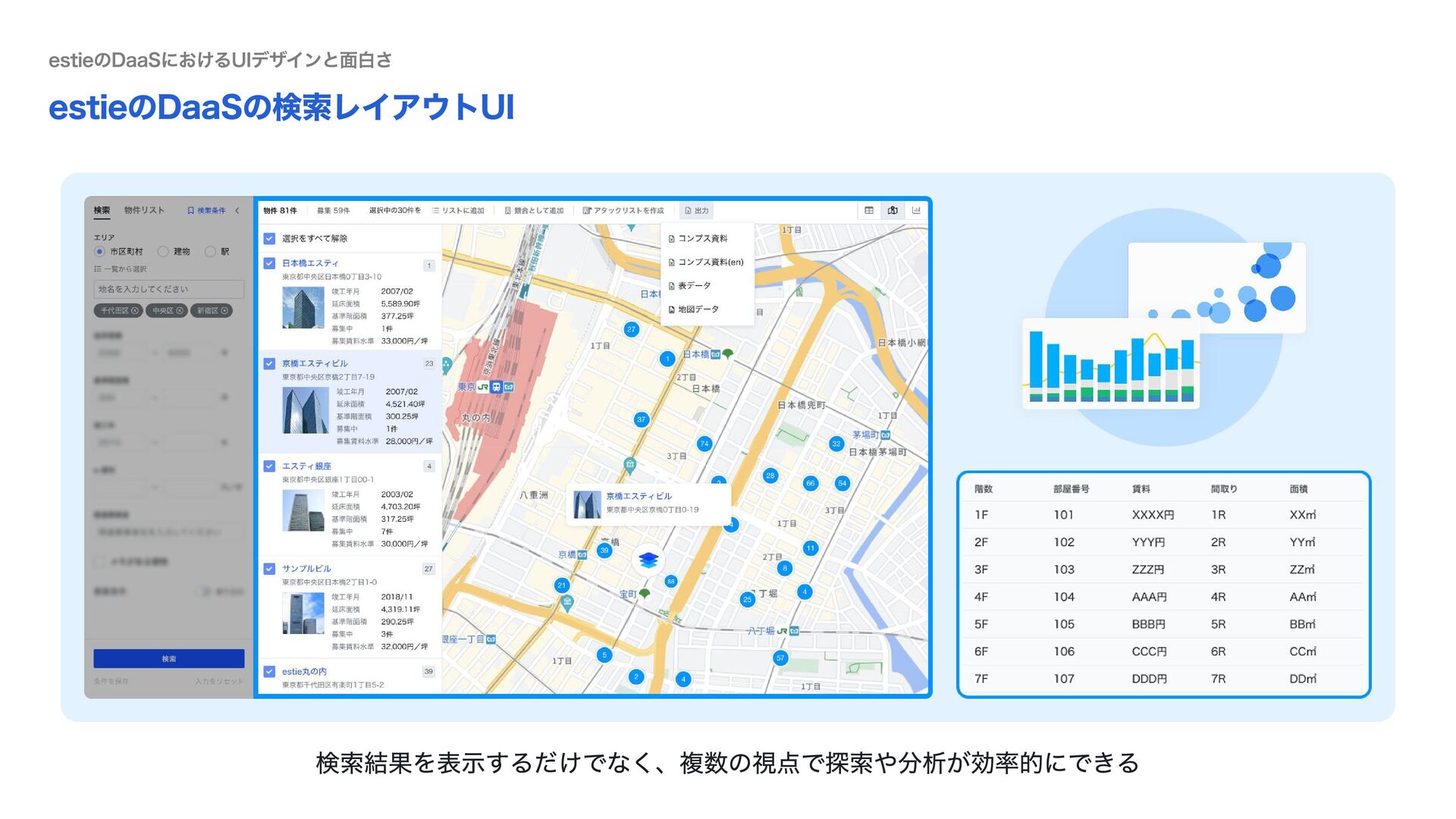Select the 建物 radio button
1456x819 pixels.
click(163, 252)
